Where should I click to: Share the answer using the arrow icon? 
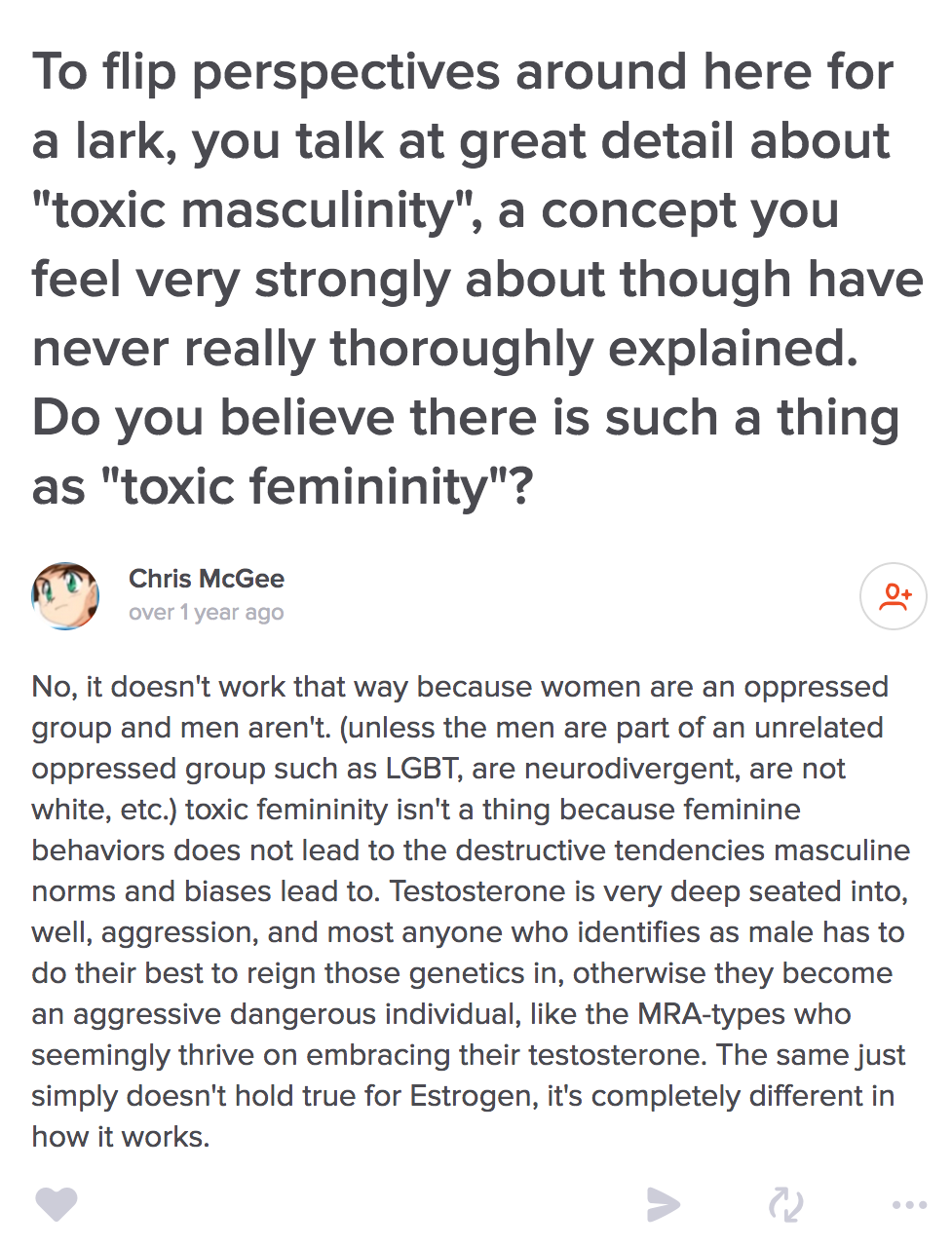664,1205
